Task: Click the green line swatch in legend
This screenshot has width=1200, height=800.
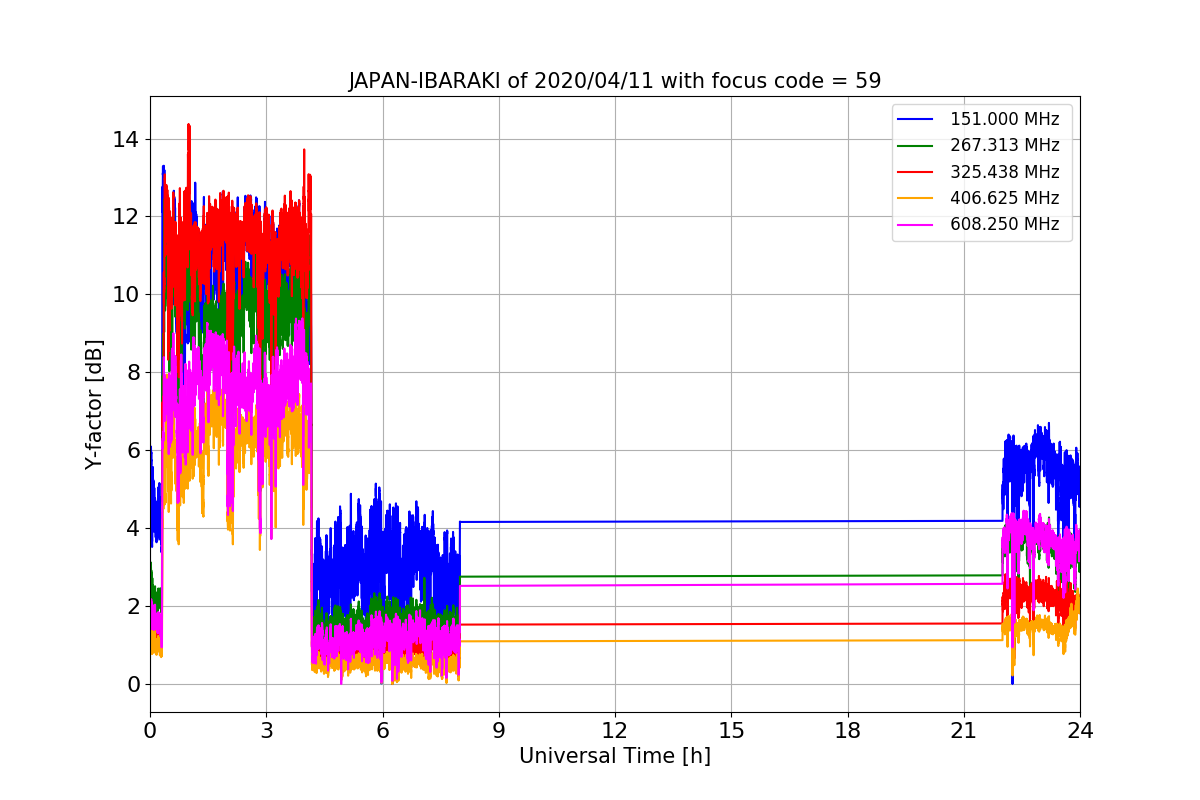Action: pos(916,146)
